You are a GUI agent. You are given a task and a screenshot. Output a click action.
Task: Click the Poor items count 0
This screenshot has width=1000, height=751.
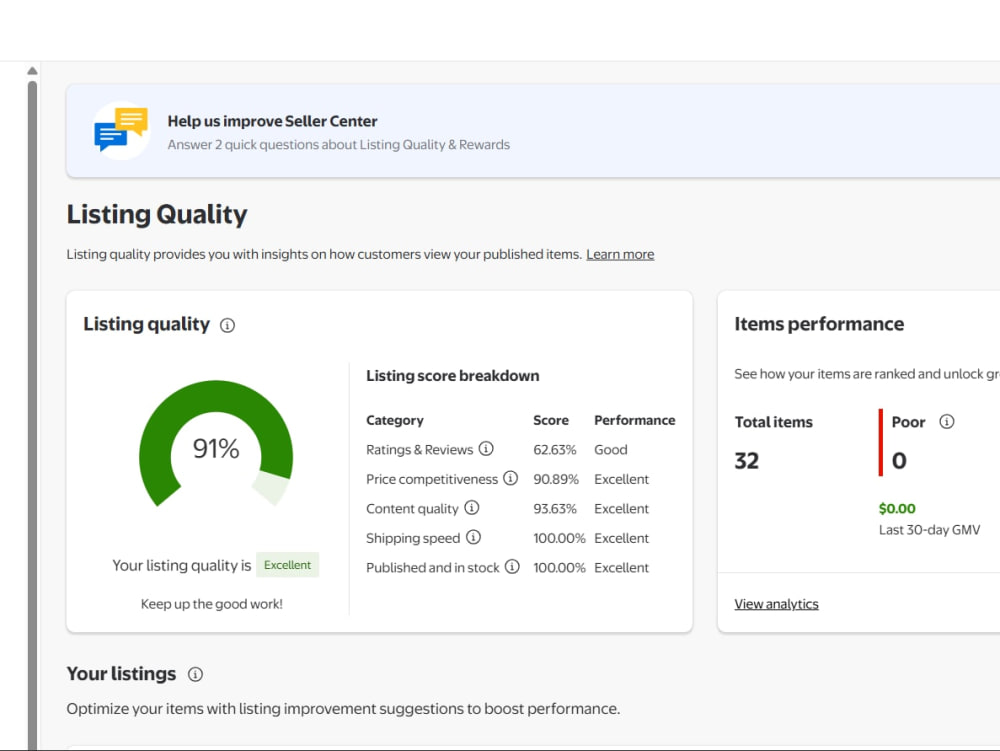coord(899,461)
